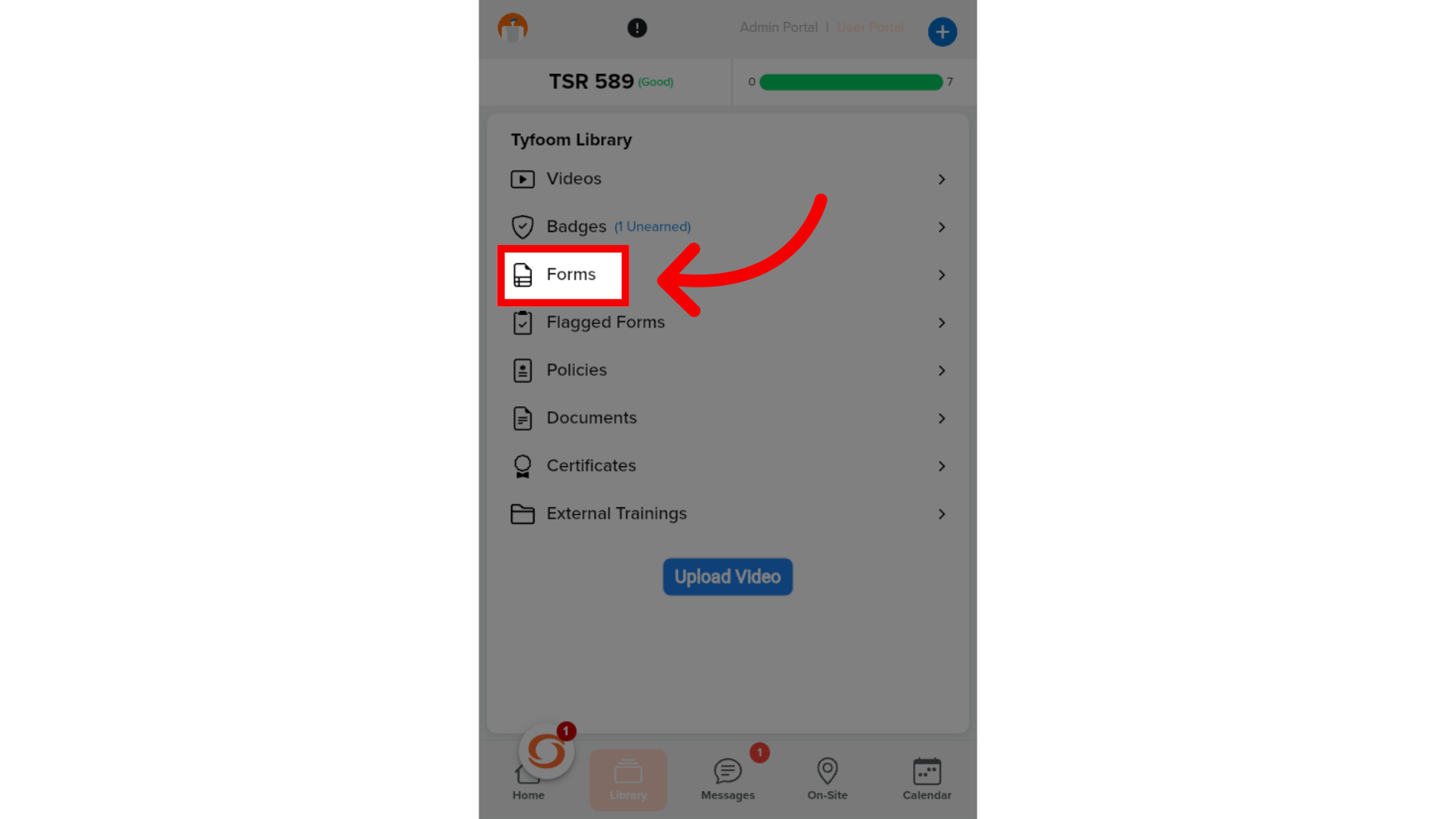
Task: Open the Videos section
Action: point(728,179)
